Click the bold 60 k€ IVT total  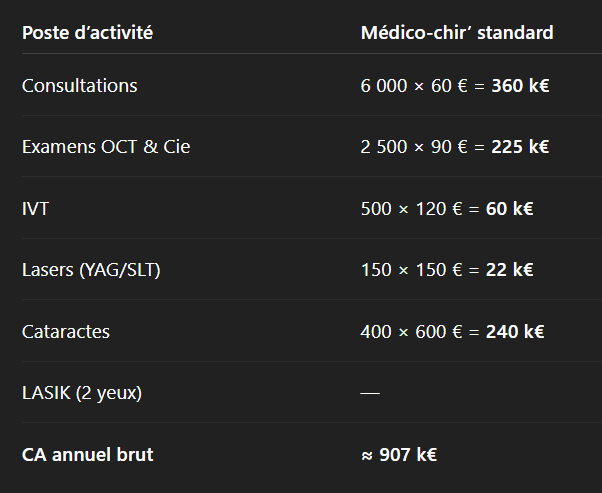point(511,209)
